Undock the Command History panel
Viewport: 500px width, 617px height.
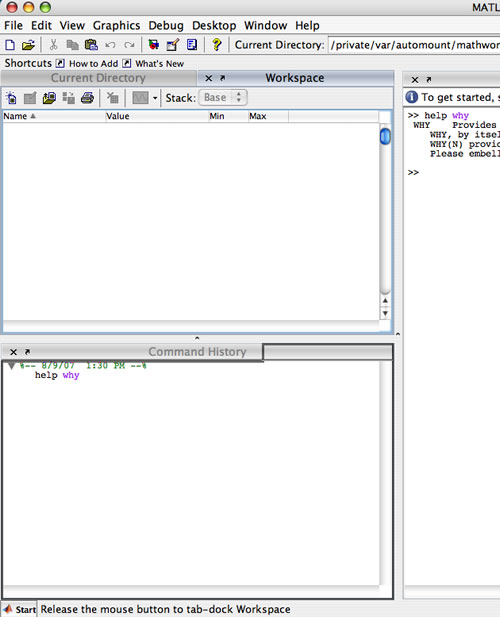click(x=28, y=352)
